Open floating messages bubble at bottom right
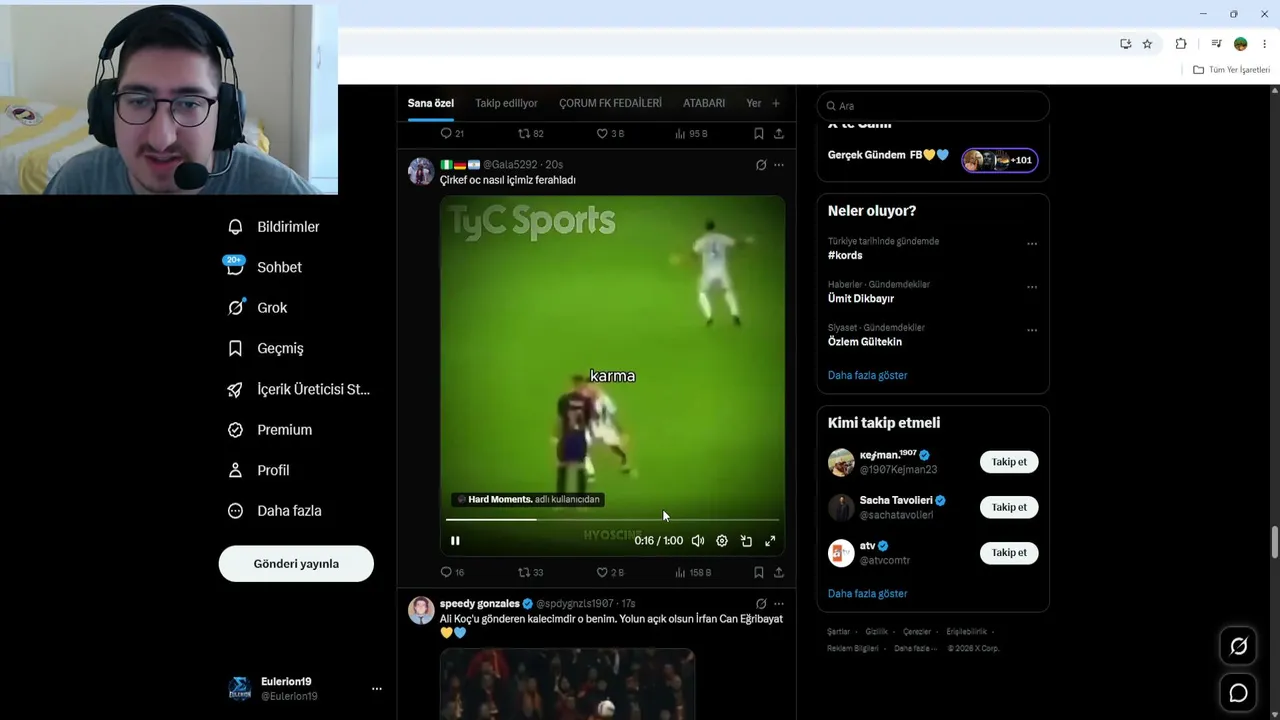The image size is (1280, 720). pos(1238,693)
